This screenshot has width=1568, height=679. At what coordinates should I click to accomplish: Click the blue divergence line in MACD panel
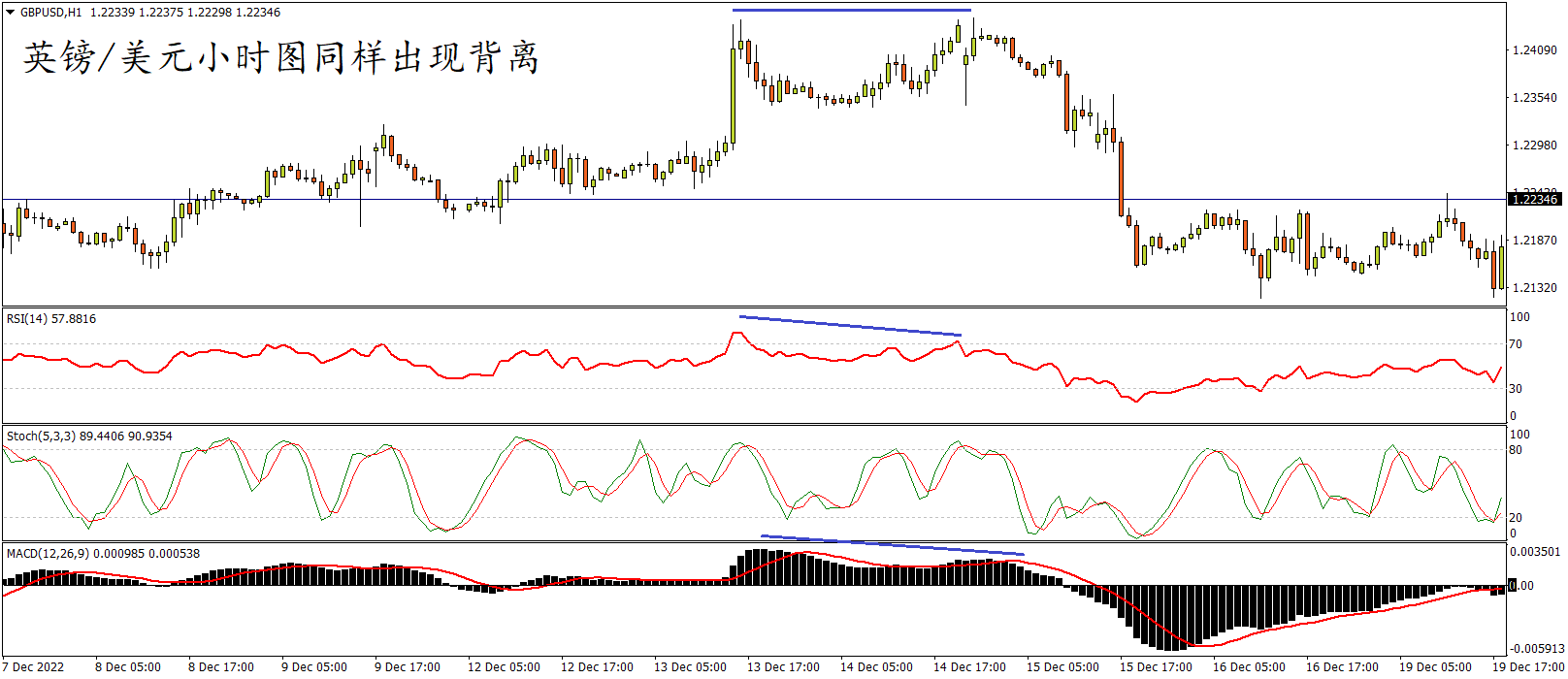[892, 545]
